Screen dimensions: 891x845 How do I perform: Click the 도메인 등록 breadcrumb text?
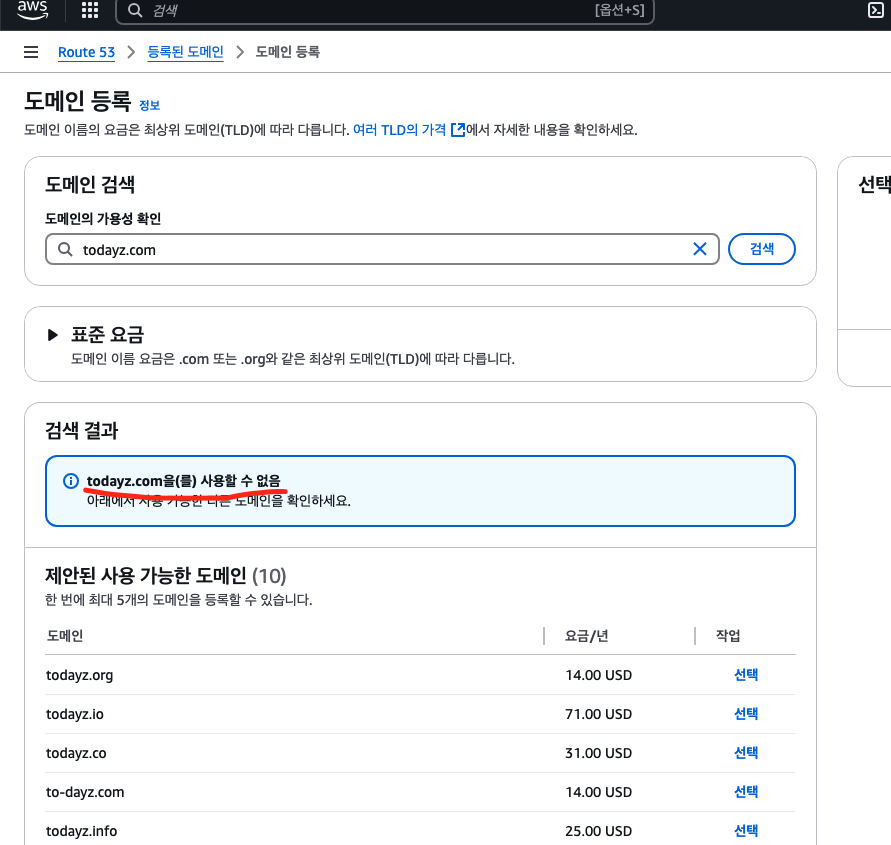(x=288, y=52)
